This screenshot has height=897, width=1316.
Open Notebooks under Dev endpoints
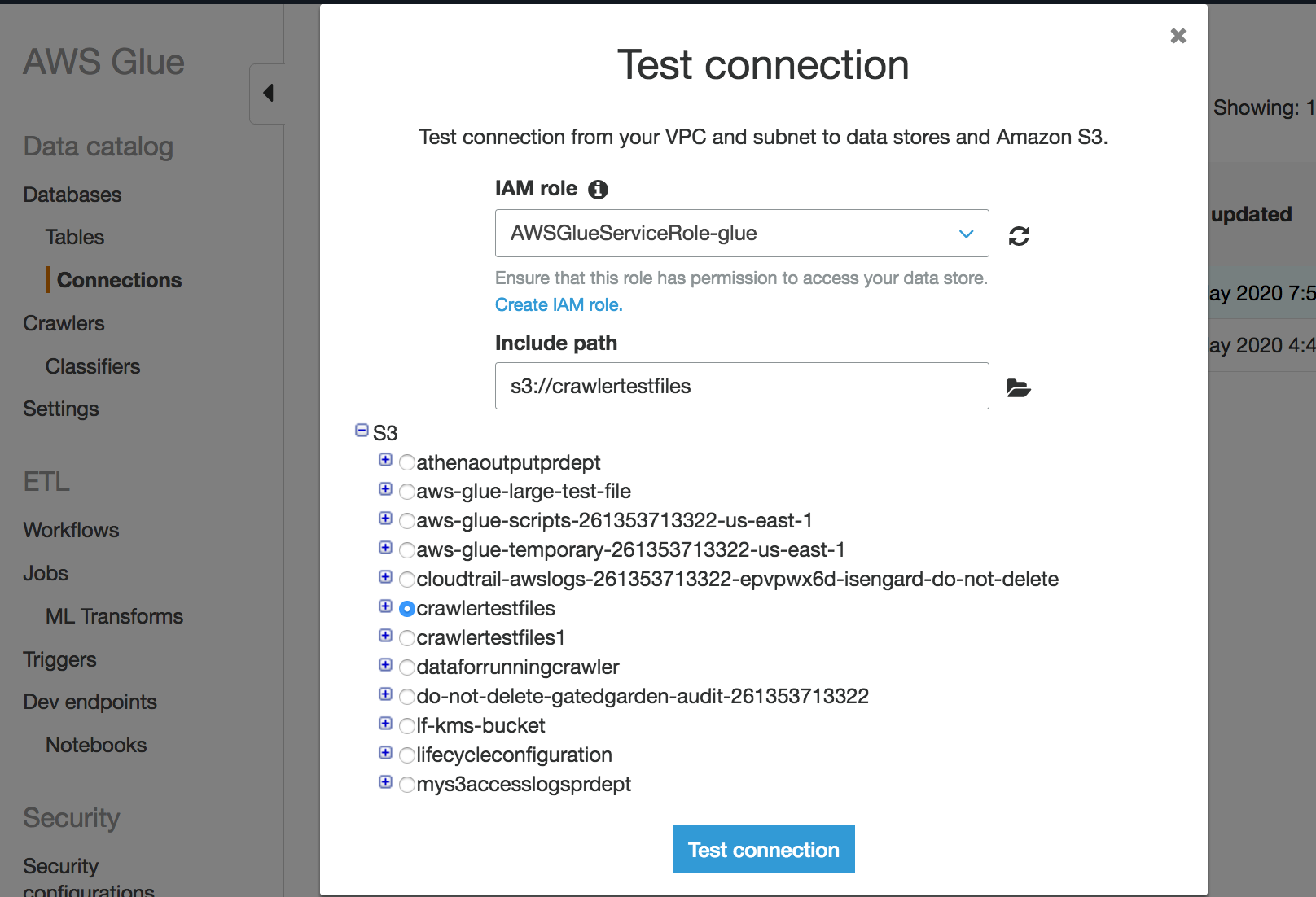coord(95,744)
